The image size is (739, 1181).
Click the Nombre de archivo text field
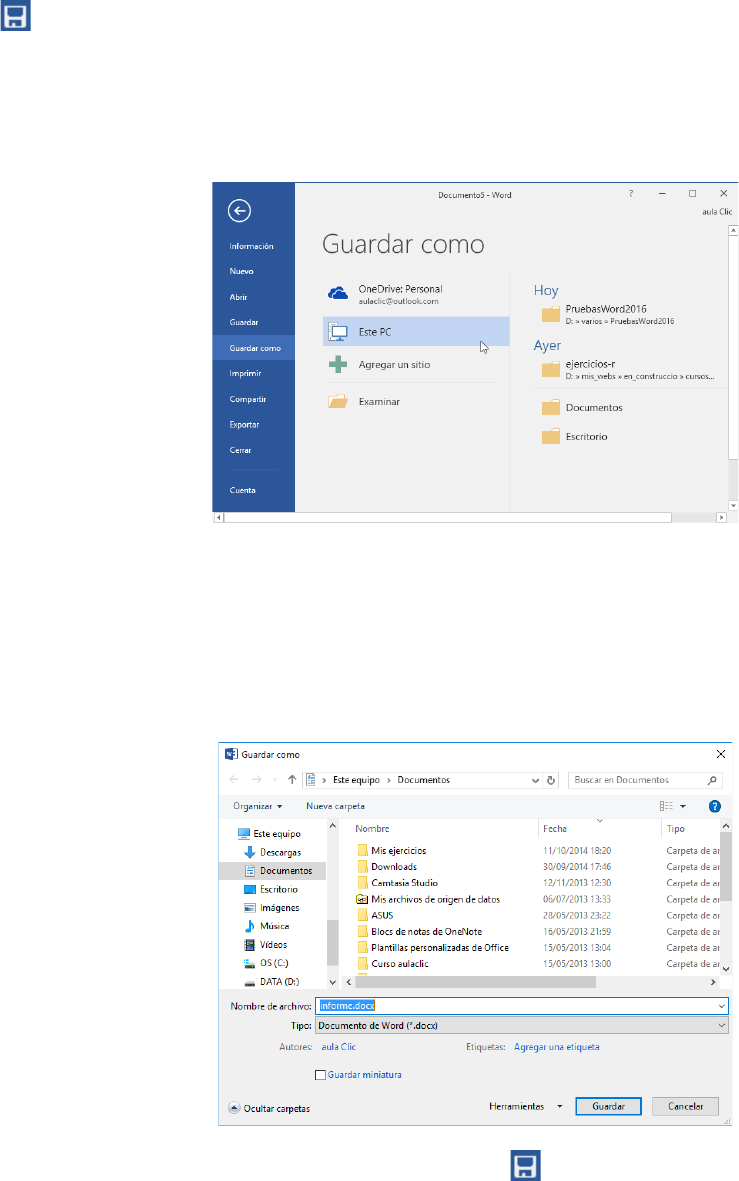click(520, 1006)
